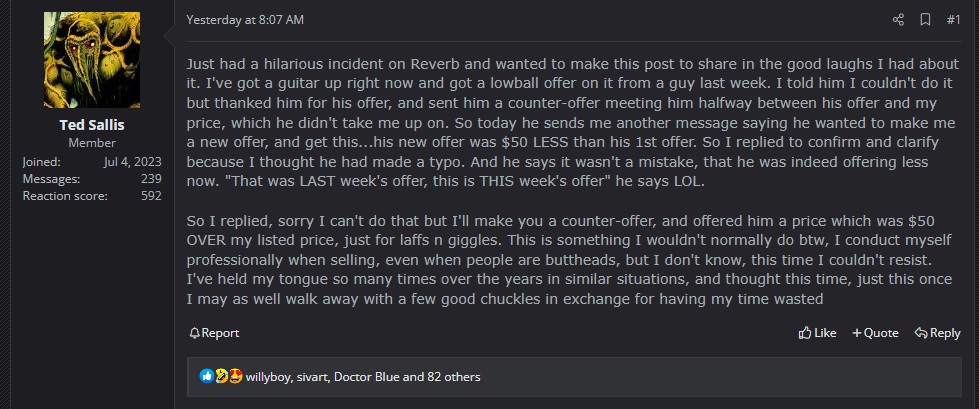Viewport: 979px width, 409px height.
Task: Click the Reply button text
Action: [945, 333]
